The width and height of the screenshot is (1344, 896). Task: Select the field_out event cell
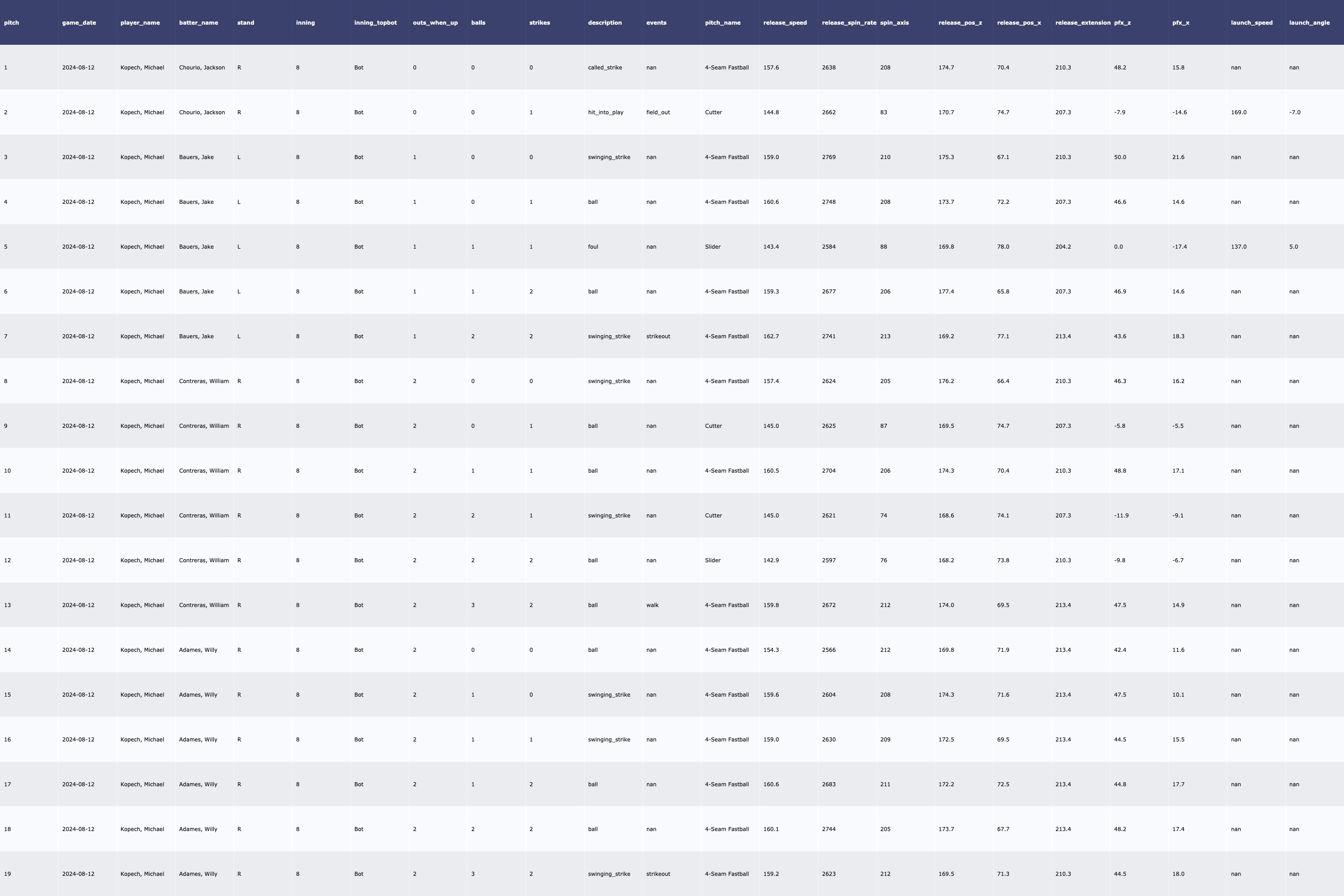(x=658, y=112)
